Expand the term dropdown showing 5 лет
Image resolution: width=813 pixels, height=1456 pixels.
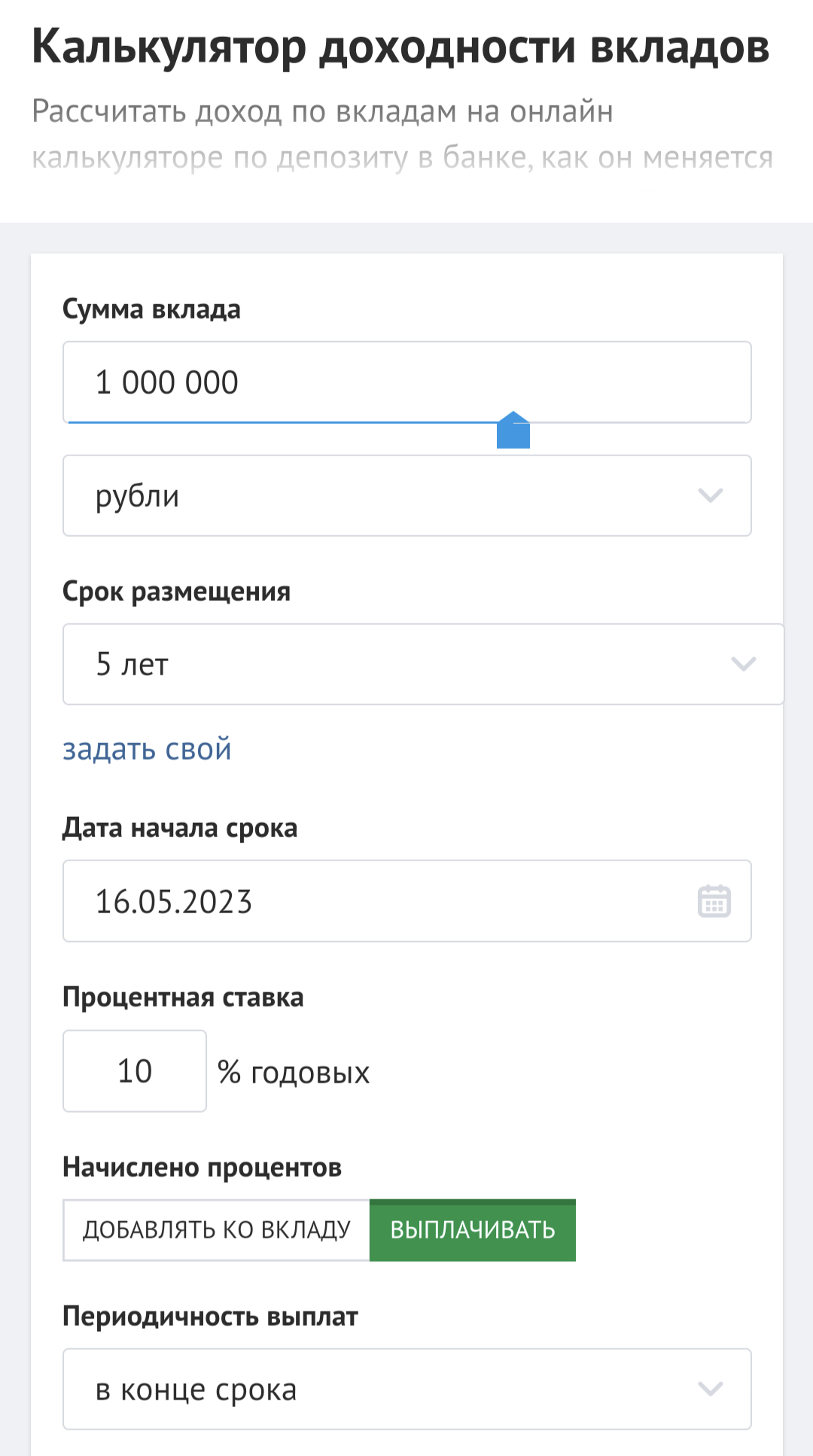pyautogui.click(x=422, y=664)
